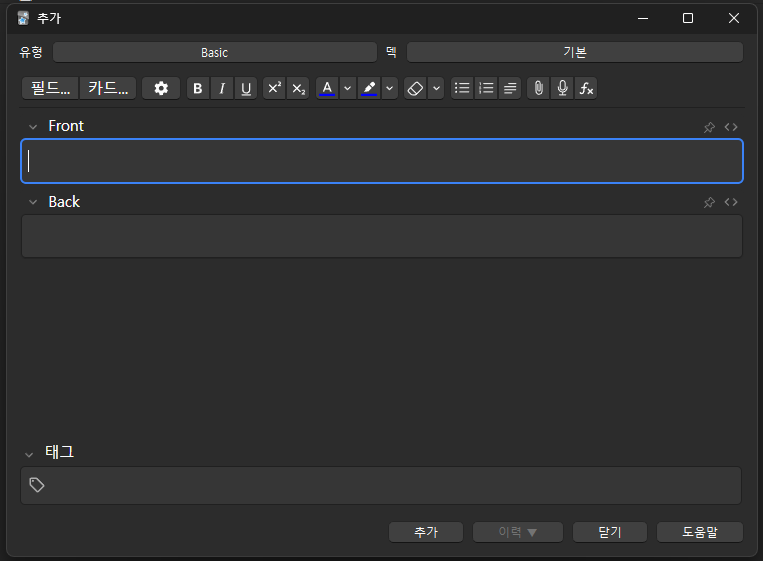This screenshot has height=561, width=763.
Task: Open the gear options menu in toolbar
Action: pyautogui.click(x=161, y=88)
